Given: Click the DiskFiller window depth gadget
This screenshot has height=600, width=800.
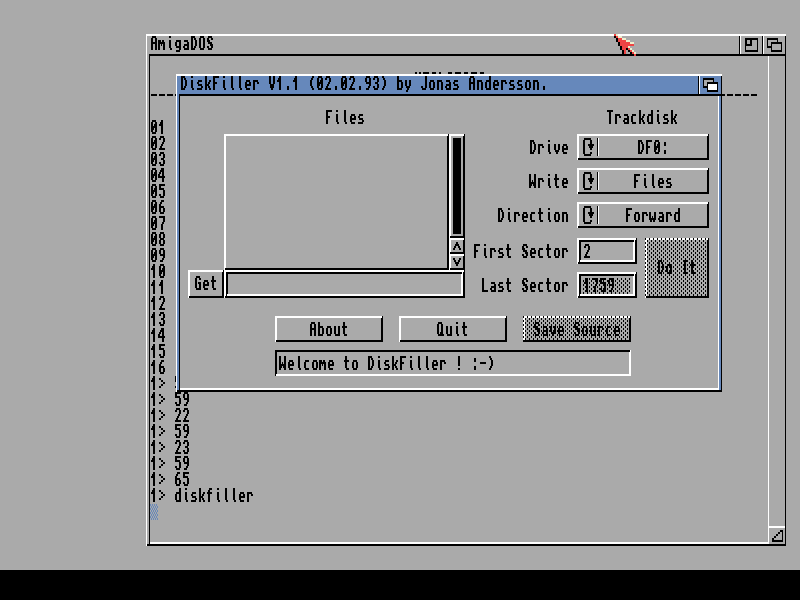Looking at the screenshot, I should coord(710,85).
